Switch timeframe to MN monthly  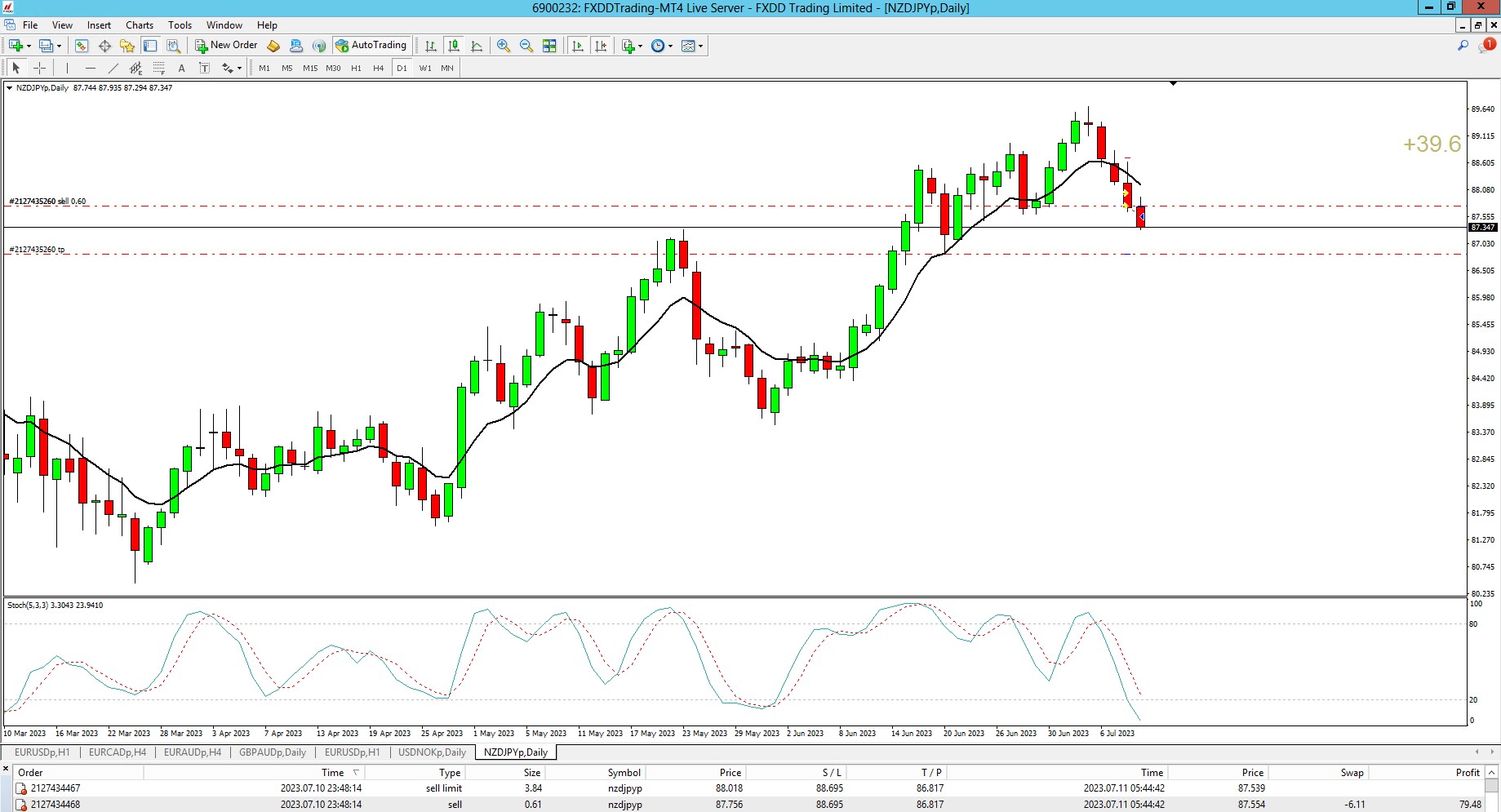click(x=447, y=68)
